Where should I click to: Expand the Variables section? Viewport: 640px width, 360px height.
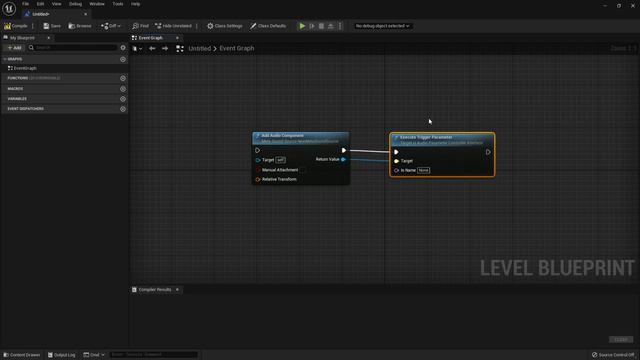coord(17,99)
